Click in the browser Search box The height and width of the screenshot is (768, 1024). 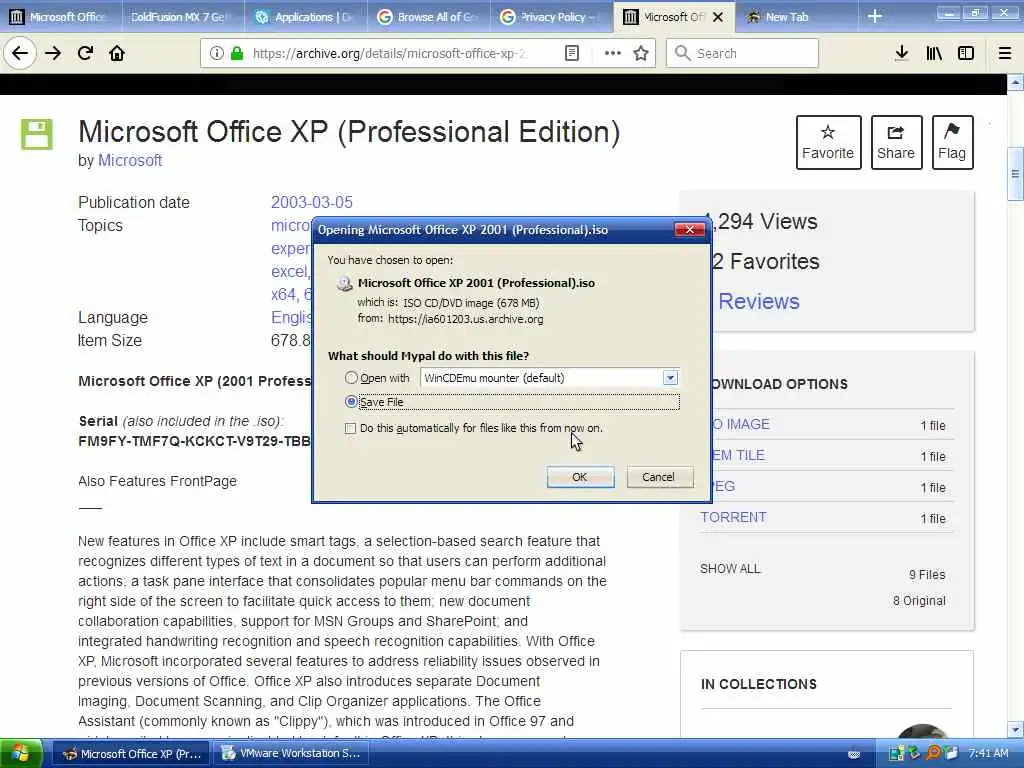[743, 54]
